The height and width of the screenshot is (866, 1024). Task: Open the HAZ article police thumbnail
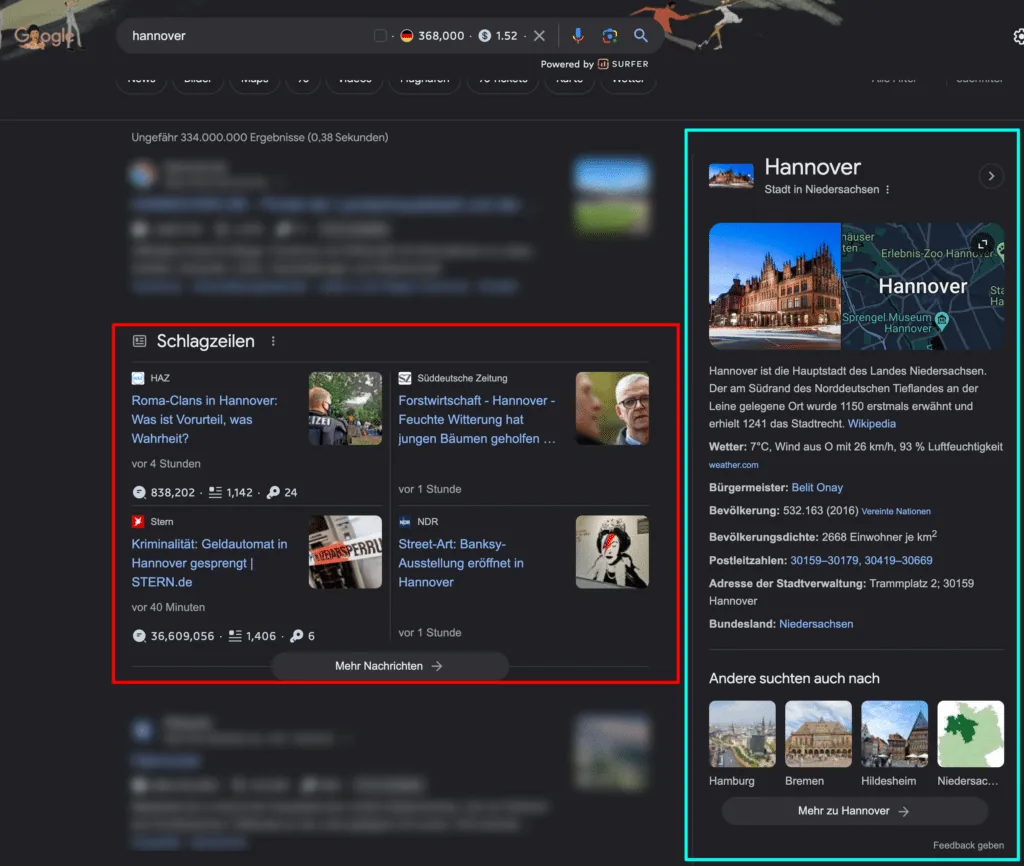point(345,409)
